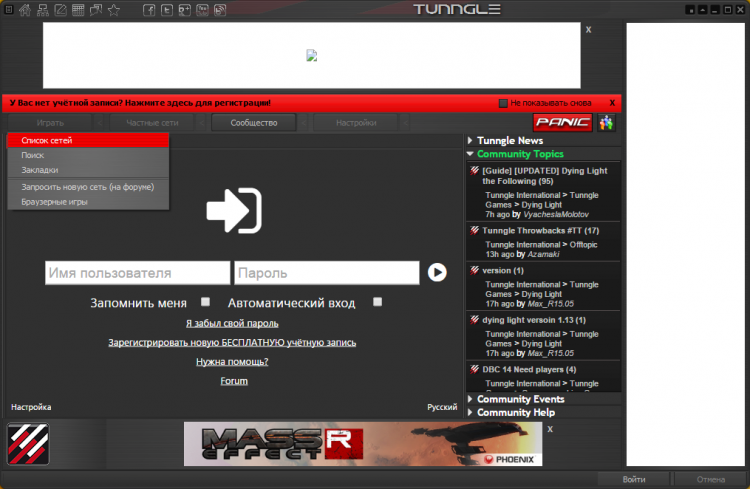Dismiss the red registration bar with X

point(612,103)
